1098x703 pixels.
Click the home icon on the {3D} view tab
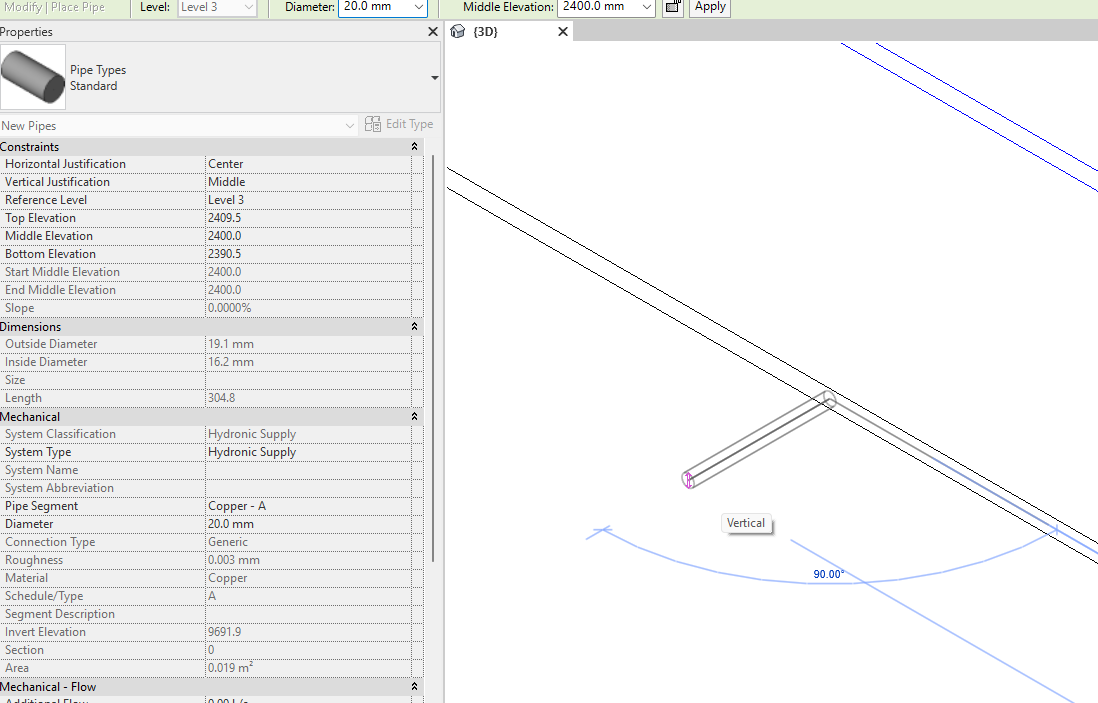pos(458,31)
